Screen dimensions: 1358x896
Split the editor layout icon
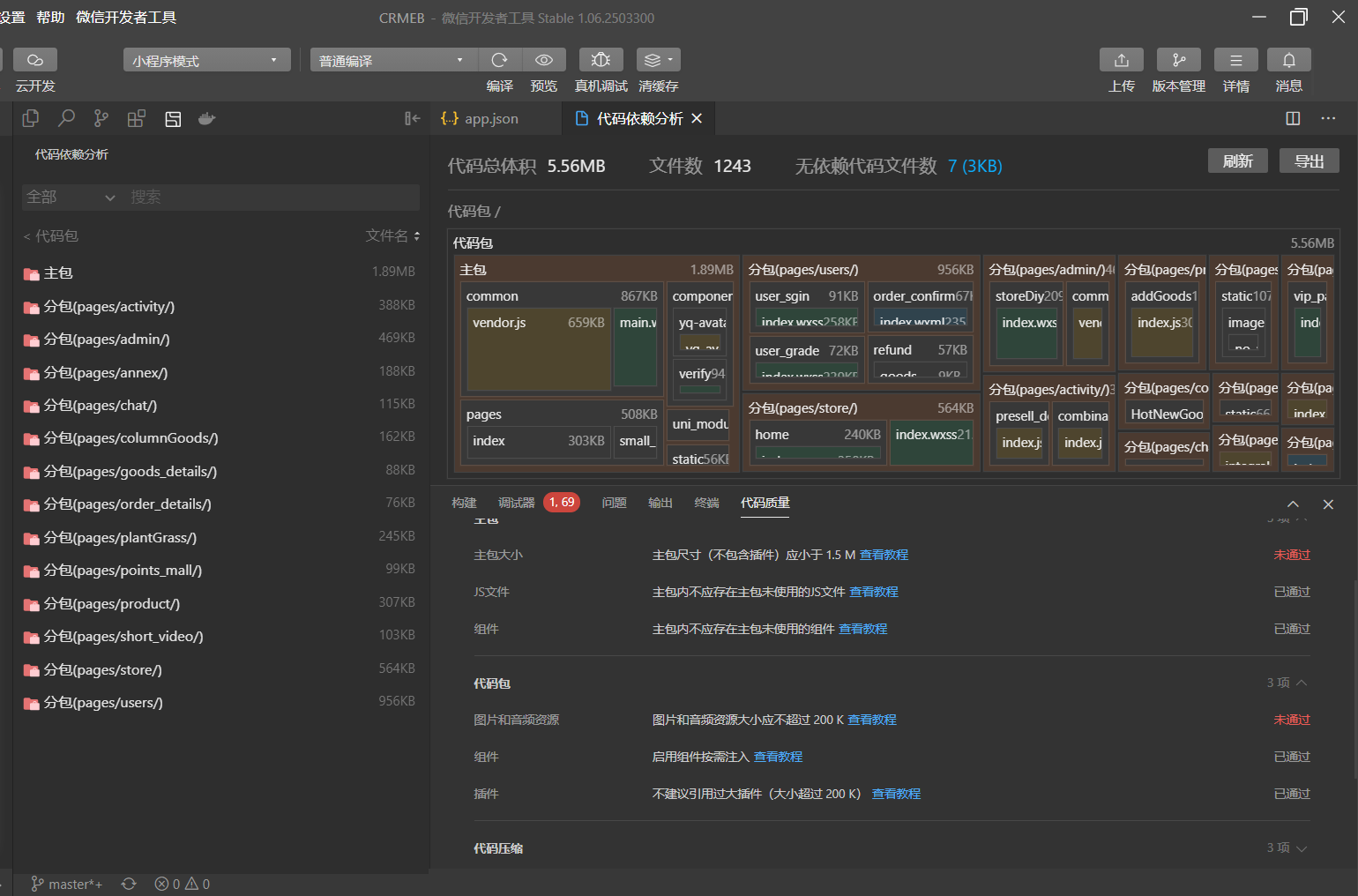pyautogui.click(x=1293, y=118)
